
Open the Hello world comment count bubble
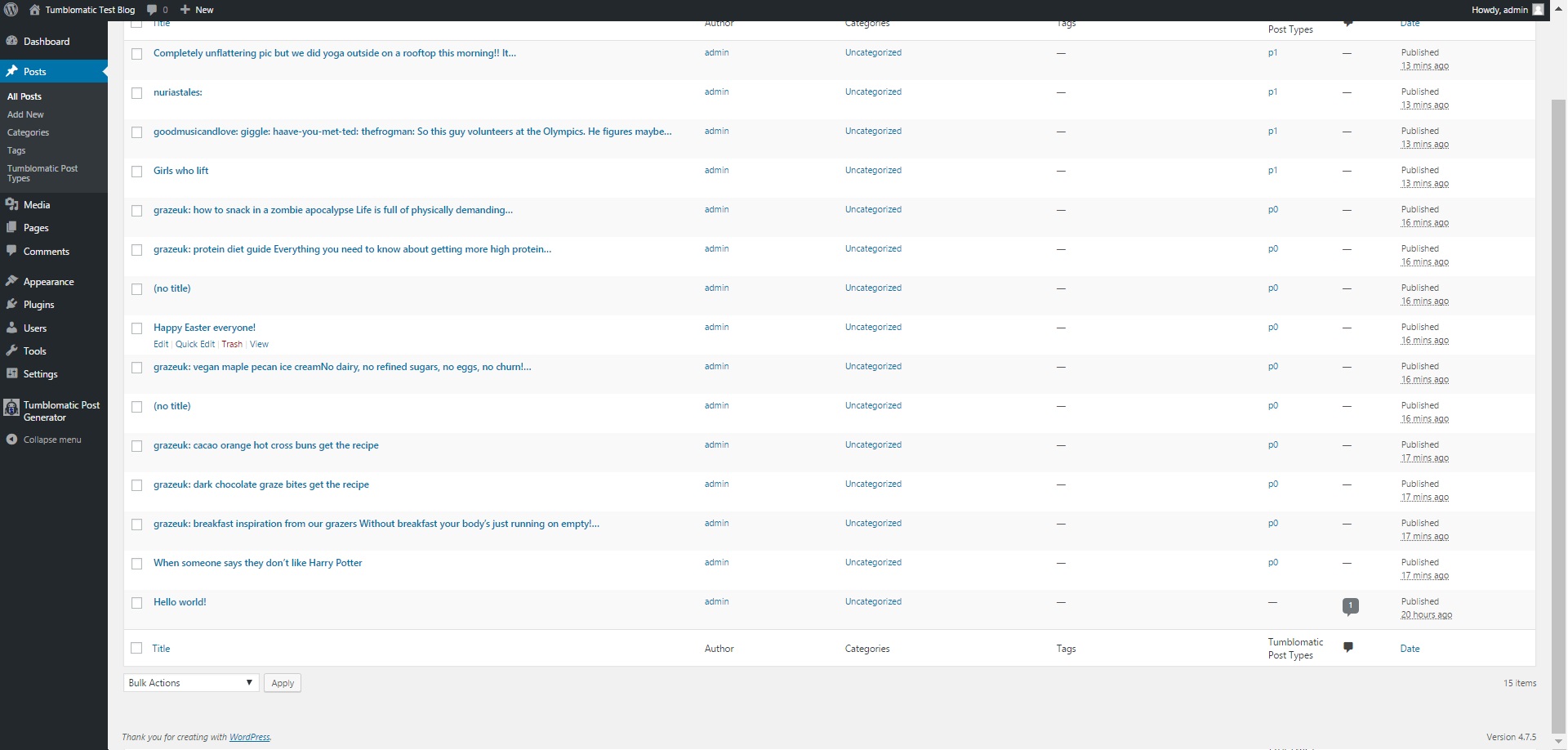pyautogui.click(x=1350, y=605)
